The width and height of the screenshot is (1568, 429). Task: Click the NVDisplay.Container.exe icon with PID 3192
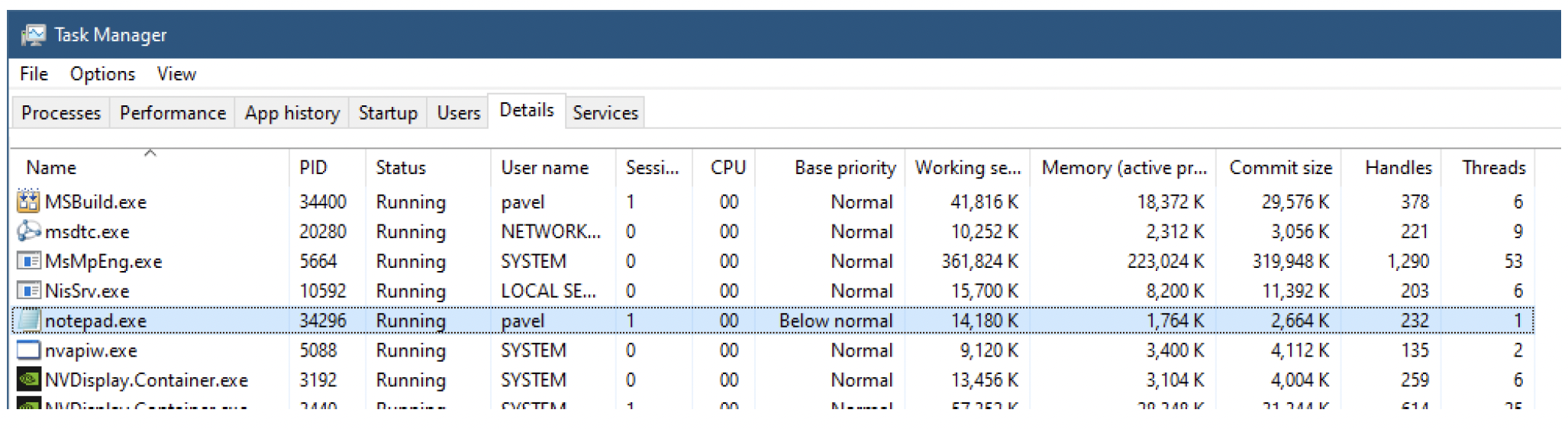click(x=28, y=380)
